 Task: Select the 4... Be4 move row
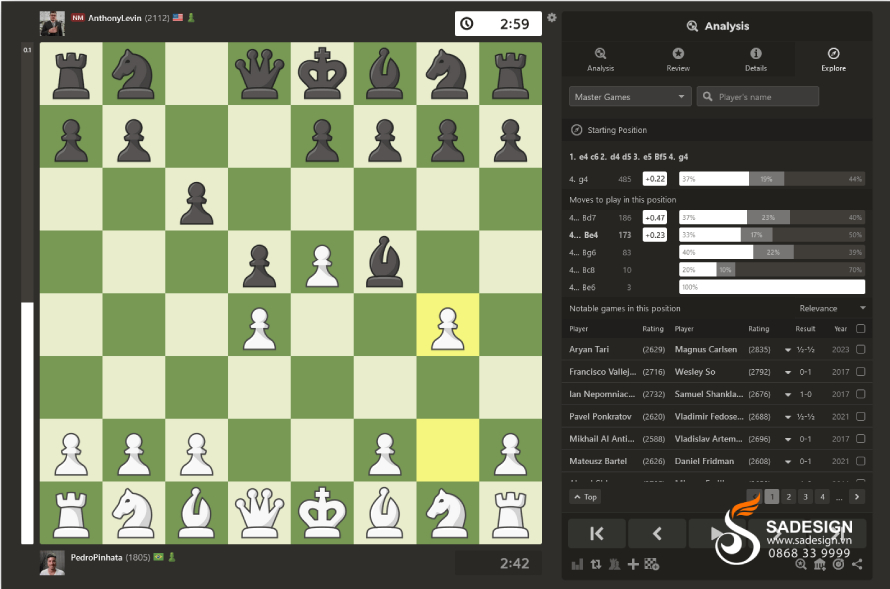coord(717,235)
